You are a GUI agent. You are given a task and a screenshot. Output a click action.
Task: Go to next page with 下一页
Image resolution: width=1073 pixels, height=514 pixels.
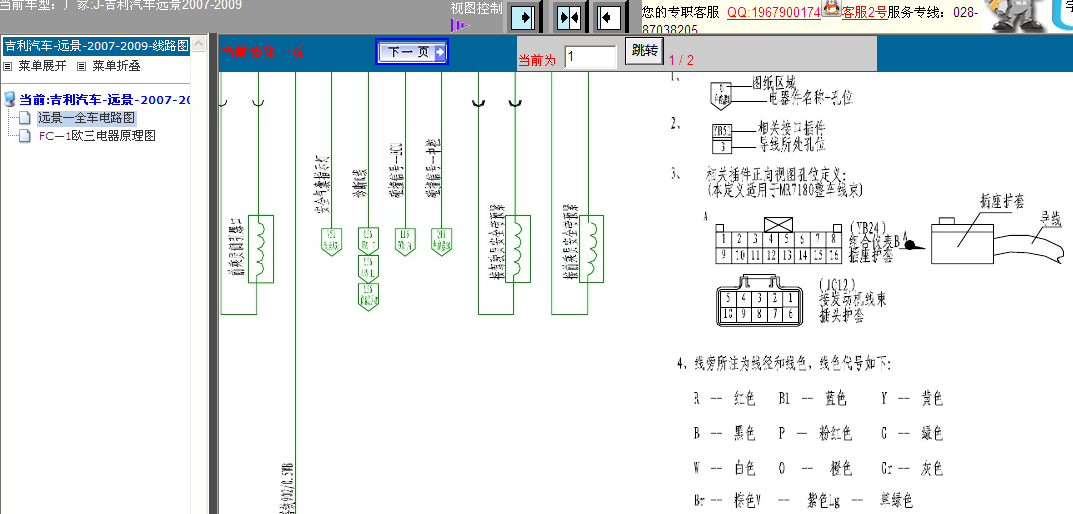click(x=412, y=52)
